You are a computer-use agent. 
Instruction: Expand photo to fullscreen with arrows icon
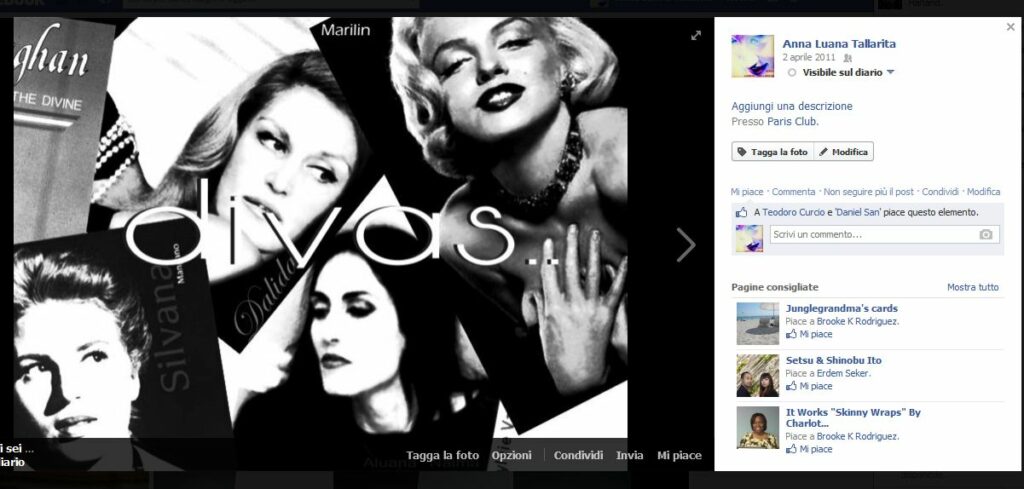pos(696,36)
